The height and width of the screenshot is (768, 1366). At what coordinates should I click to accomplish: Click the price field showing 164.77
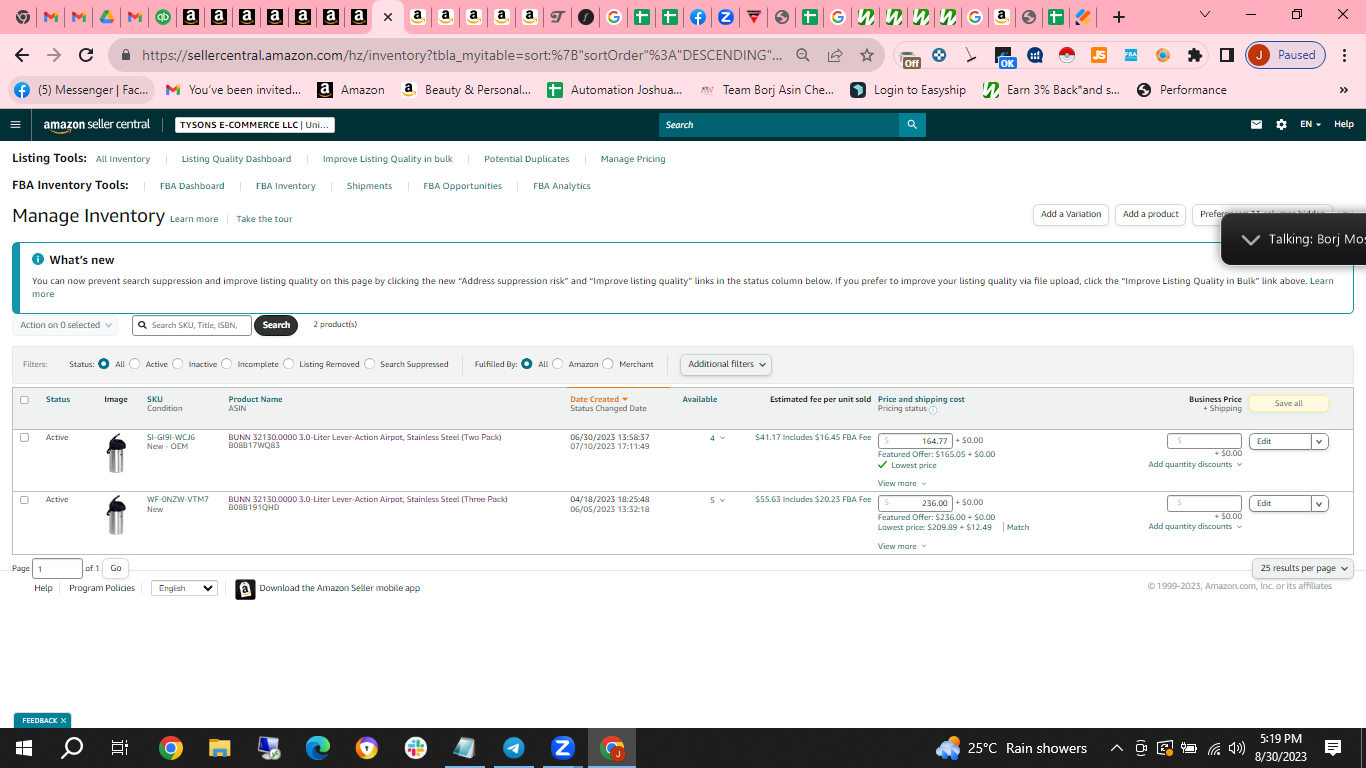click(914, 441)
